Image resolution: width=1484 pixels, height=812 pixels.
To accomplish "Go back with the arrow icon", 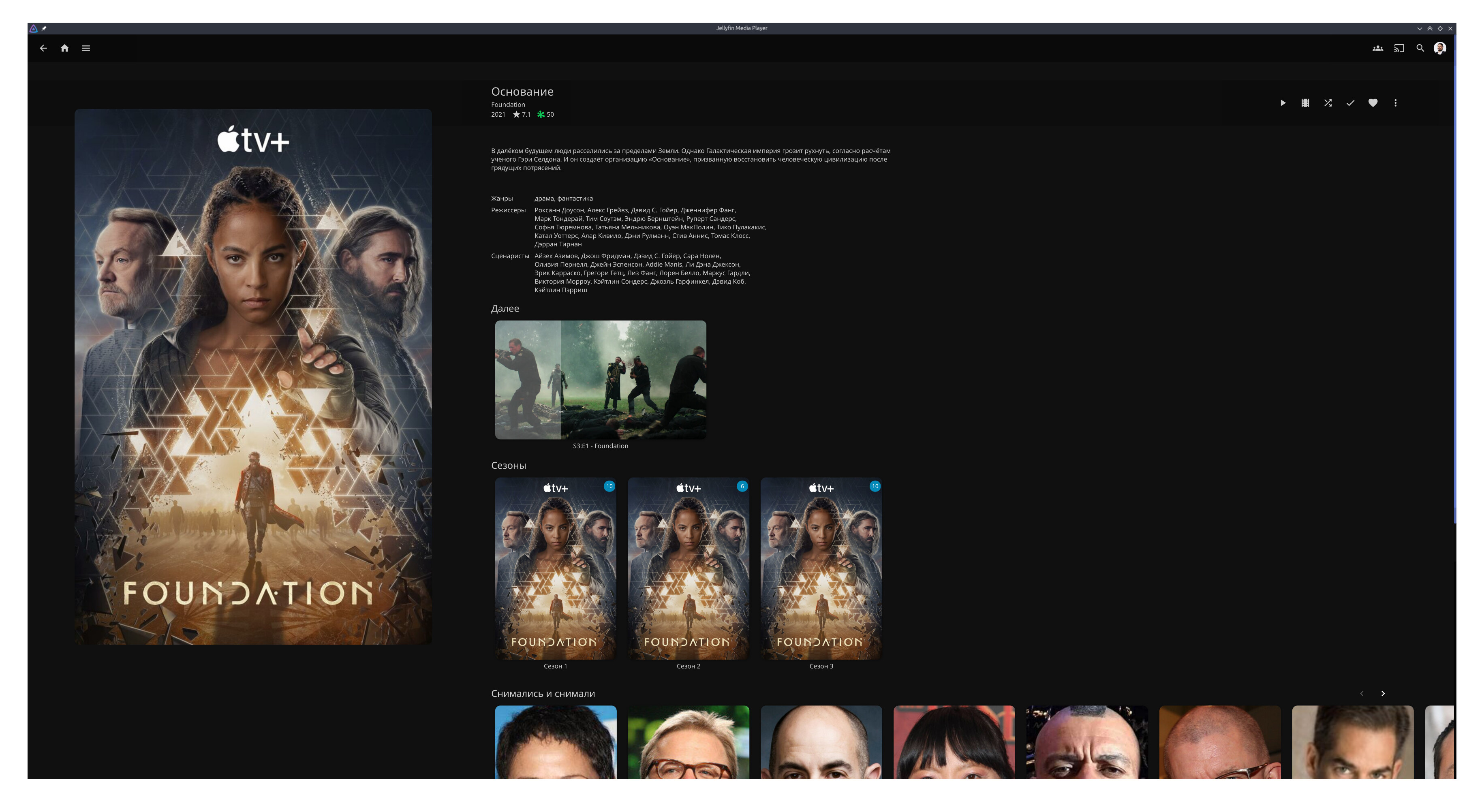I will (x=43, y=48).
